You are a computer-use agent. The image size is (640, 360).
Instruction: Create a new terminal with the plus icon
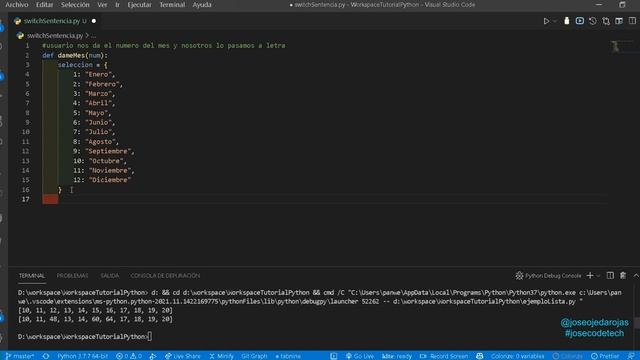tap(590, 276)
